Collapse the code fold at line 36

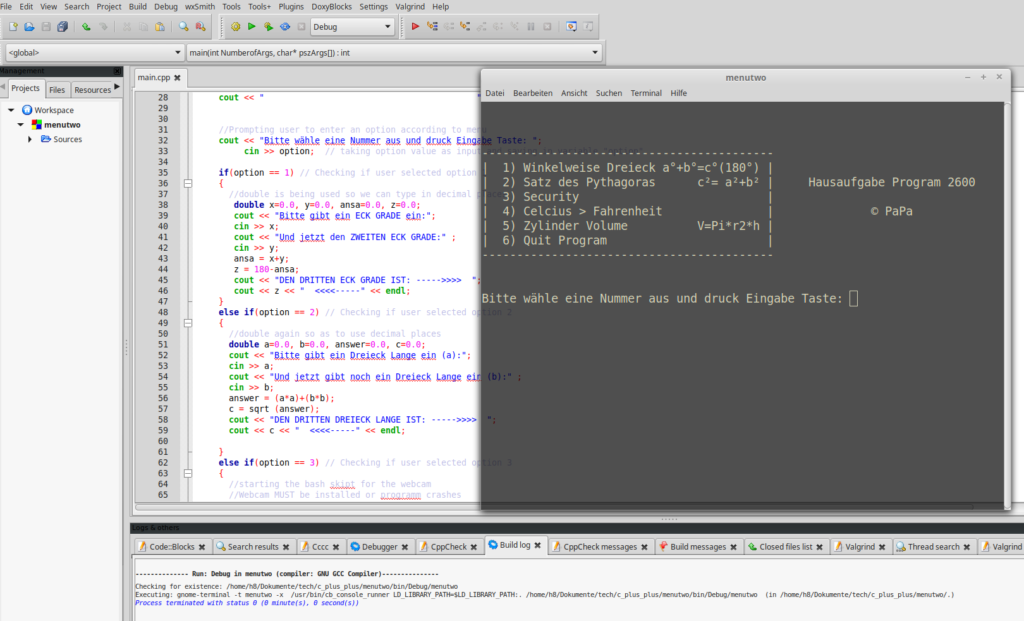[x=187, y=184]
